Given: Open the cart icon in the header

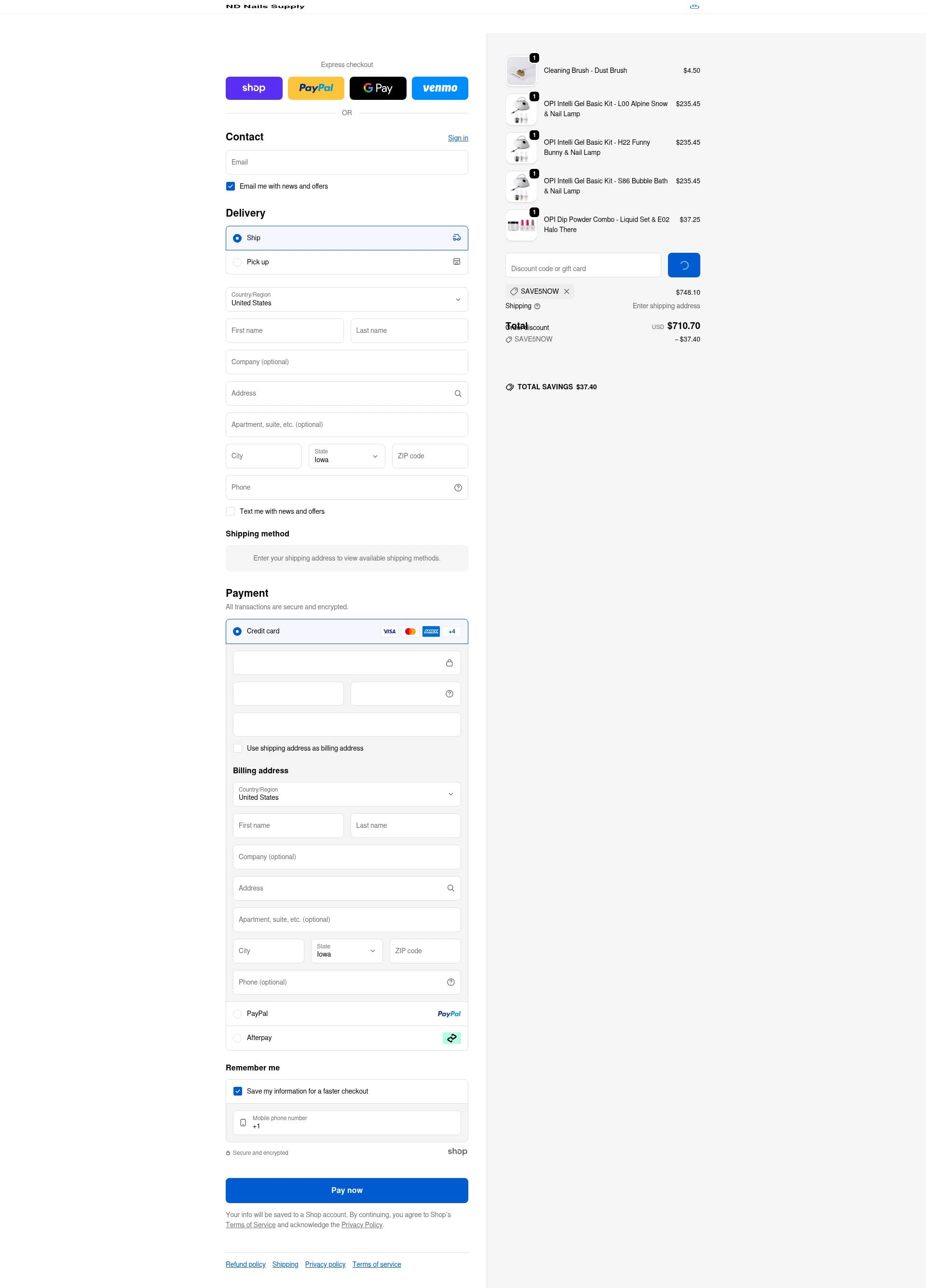Looking at the screenshot, I should [x=694, y=6].
